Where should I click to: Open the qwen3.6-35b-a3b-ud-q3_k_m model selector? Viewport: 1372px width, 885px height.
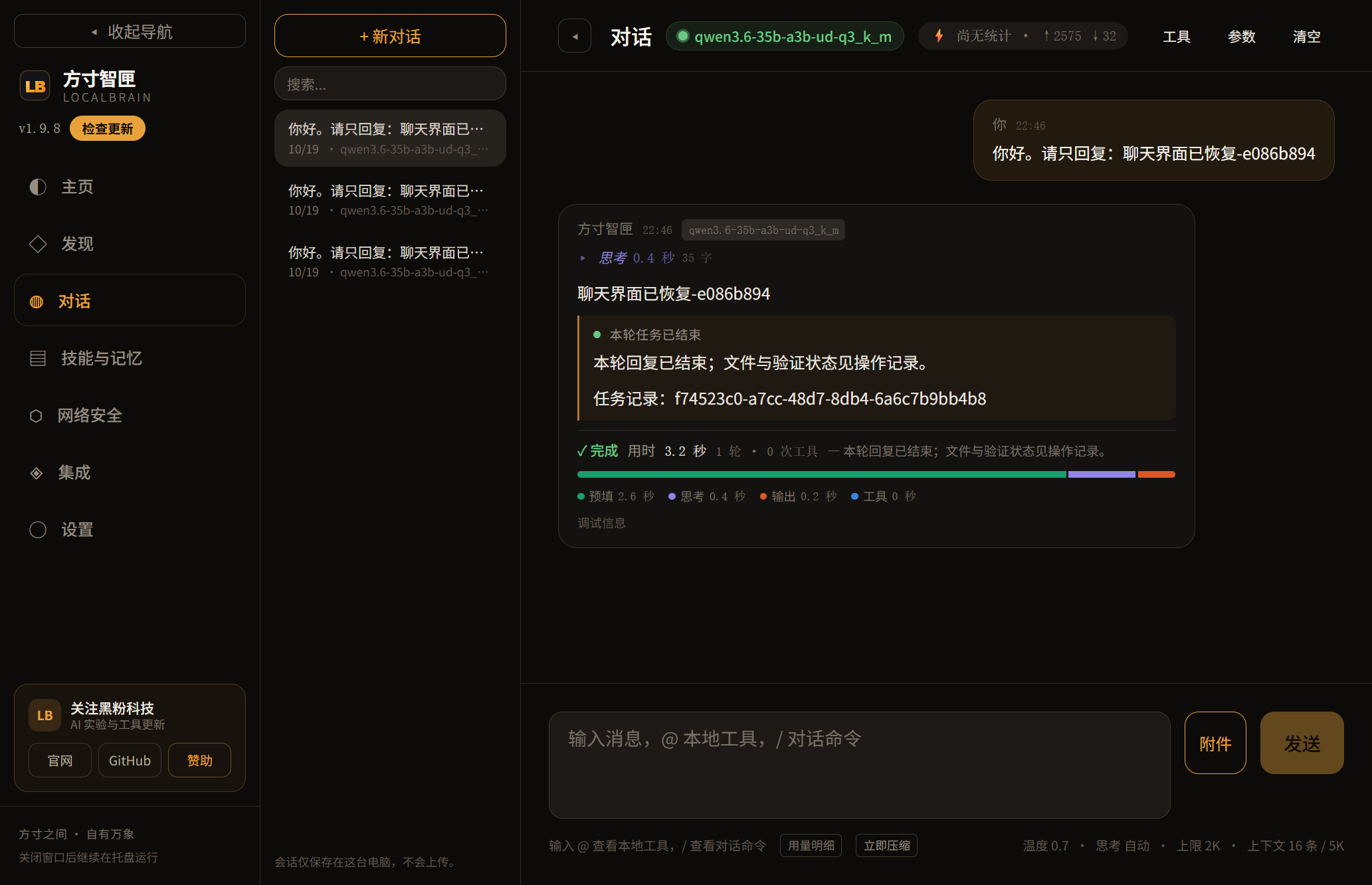pos(785,36)
